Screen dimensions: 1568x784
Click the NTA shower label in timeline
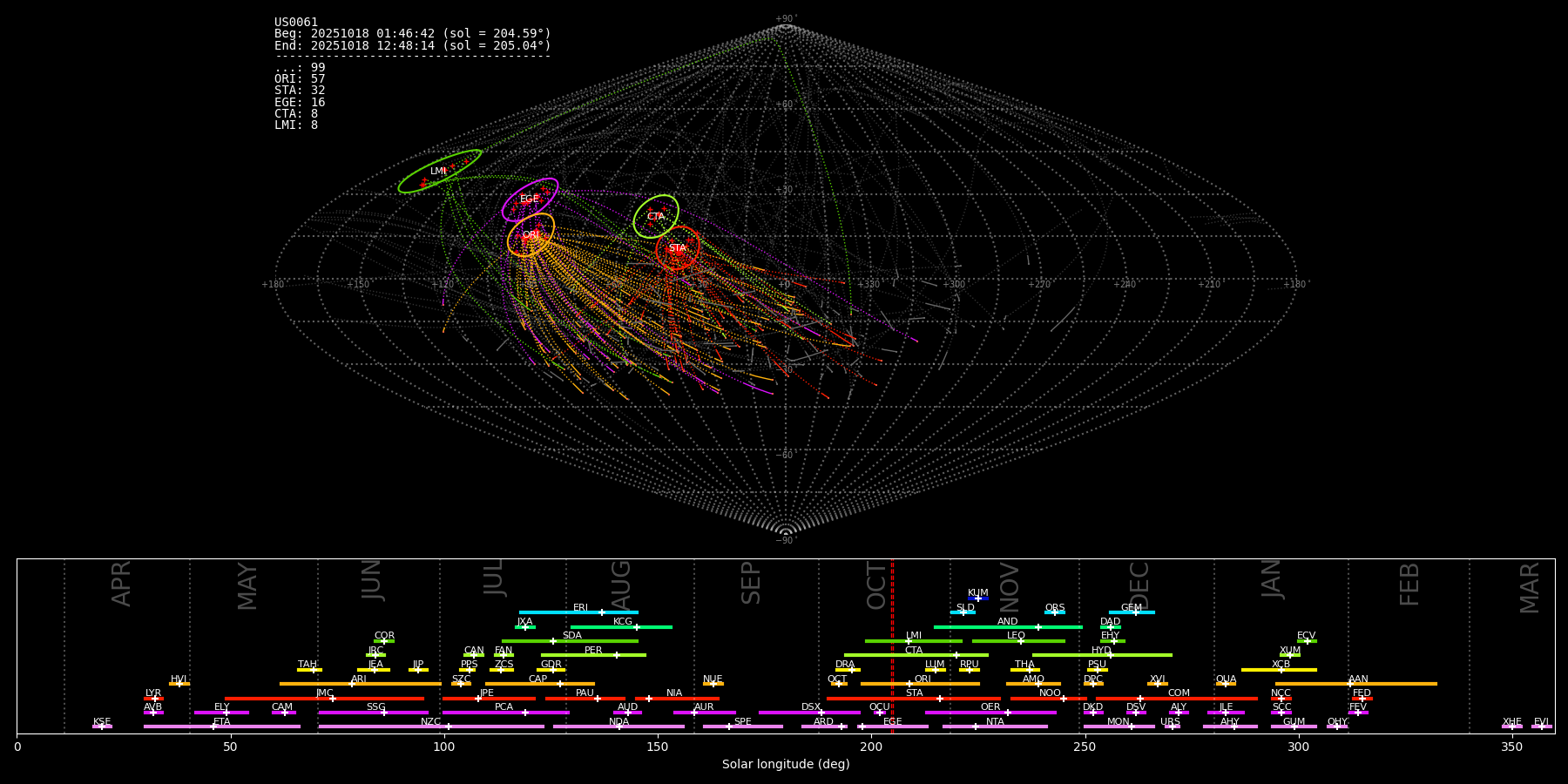click(x=996, y=722)
